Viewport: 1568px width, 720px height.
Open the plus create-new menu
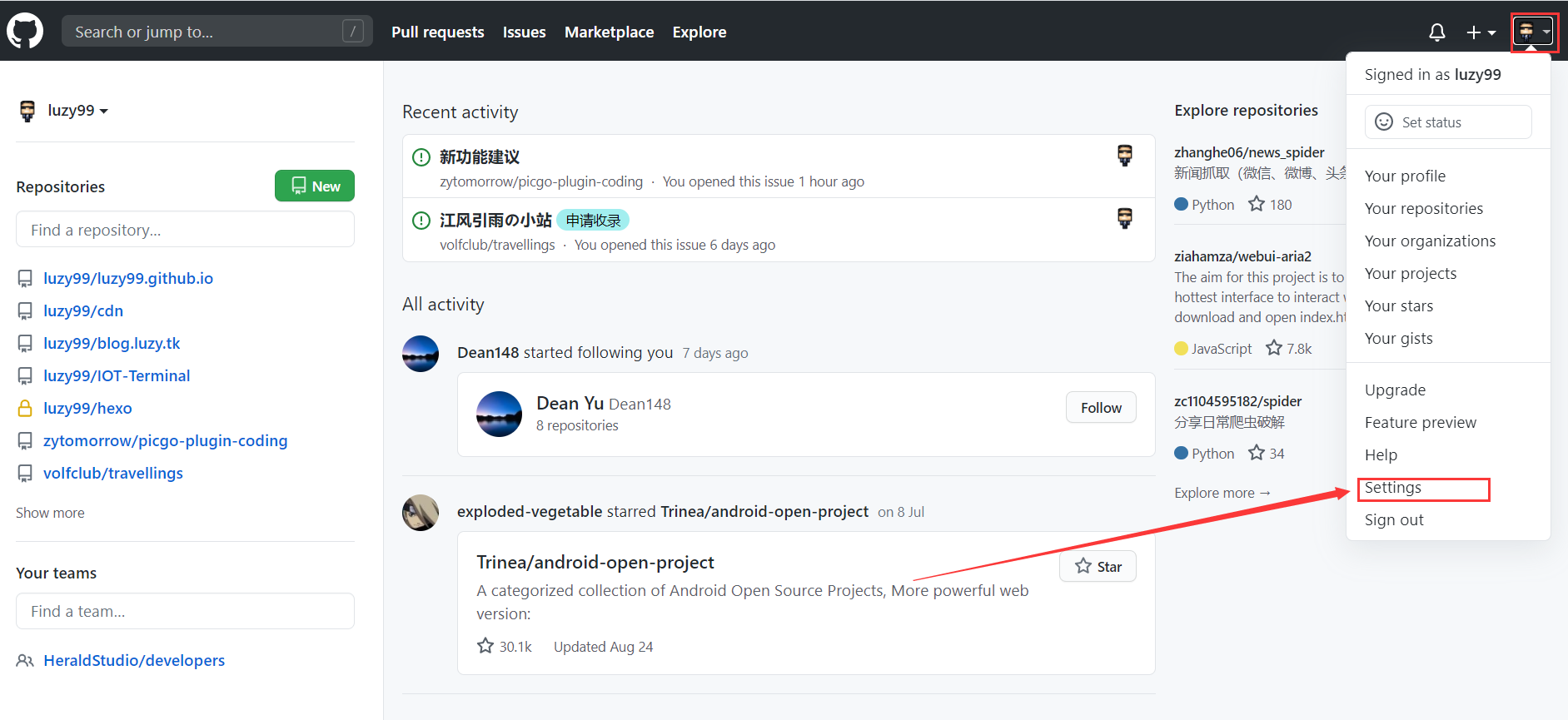tap(1481, 32)
